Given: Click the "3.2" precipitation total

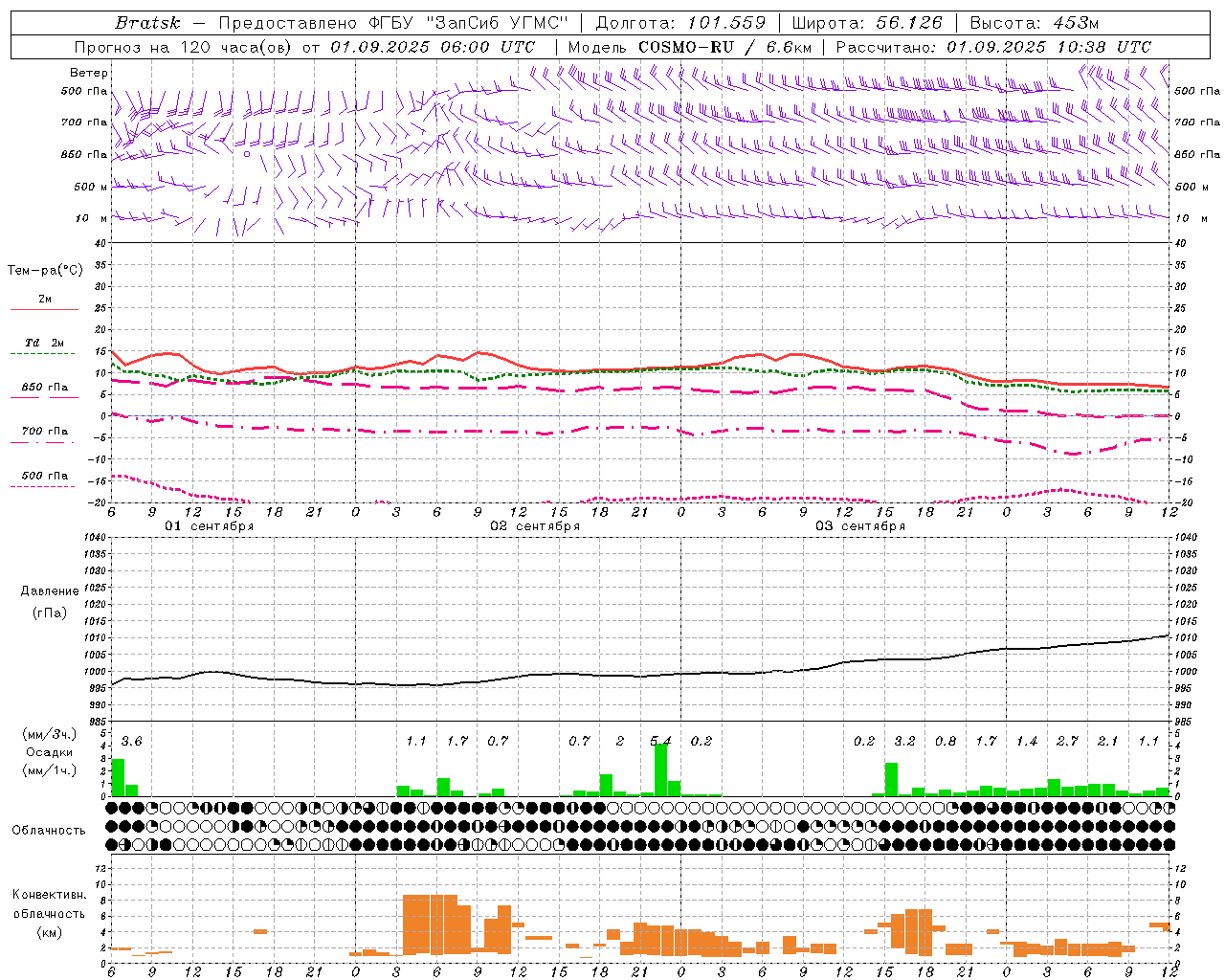Looking at the screenshot, I should (x=904, y=742).
